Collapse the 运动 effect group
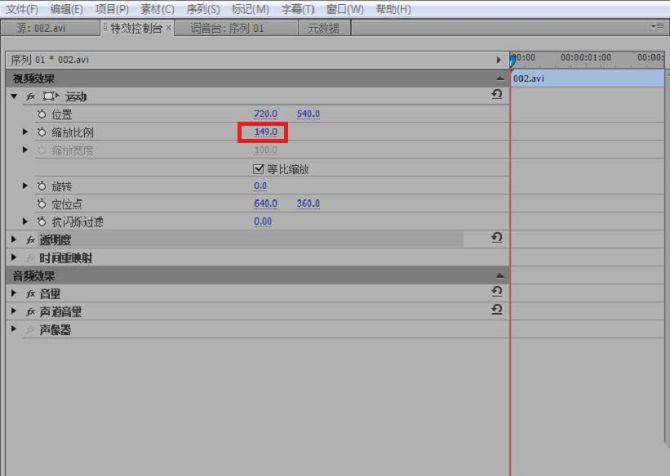The image size is (670, 476). [14, 96]
